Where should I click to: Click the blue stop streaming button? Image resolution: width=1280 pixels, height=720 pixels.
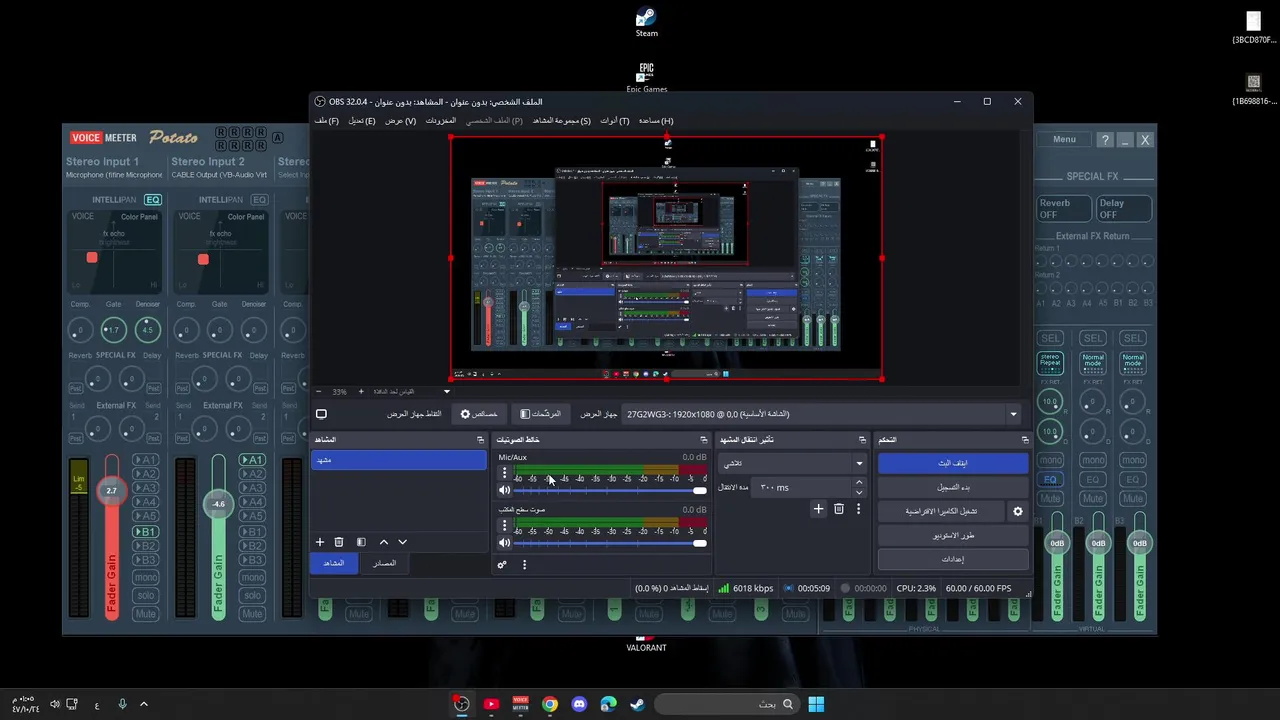click(953, 463)
